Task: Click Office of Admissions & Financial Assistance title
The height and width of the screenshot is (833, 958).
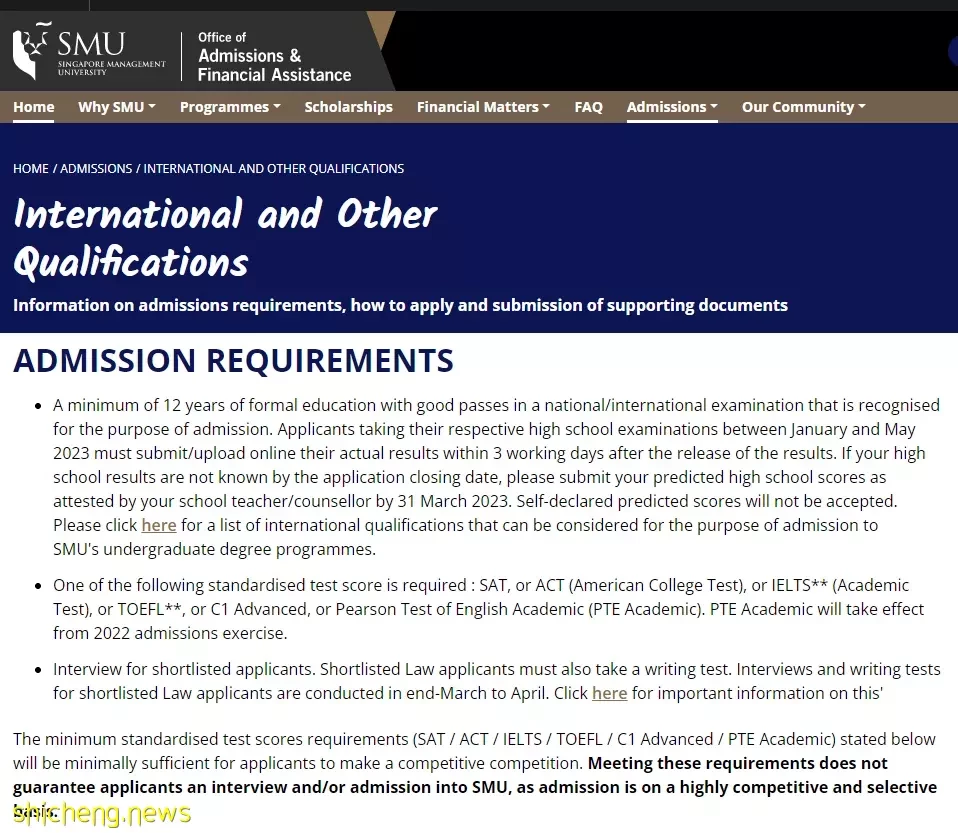Action: point(274,57)
